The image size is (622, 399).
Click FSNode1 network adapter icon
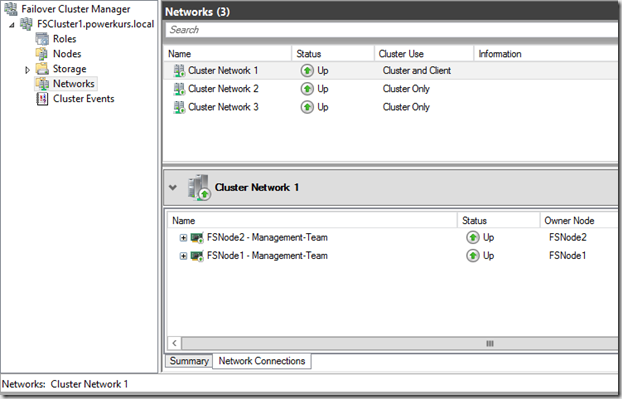(197, 256)
